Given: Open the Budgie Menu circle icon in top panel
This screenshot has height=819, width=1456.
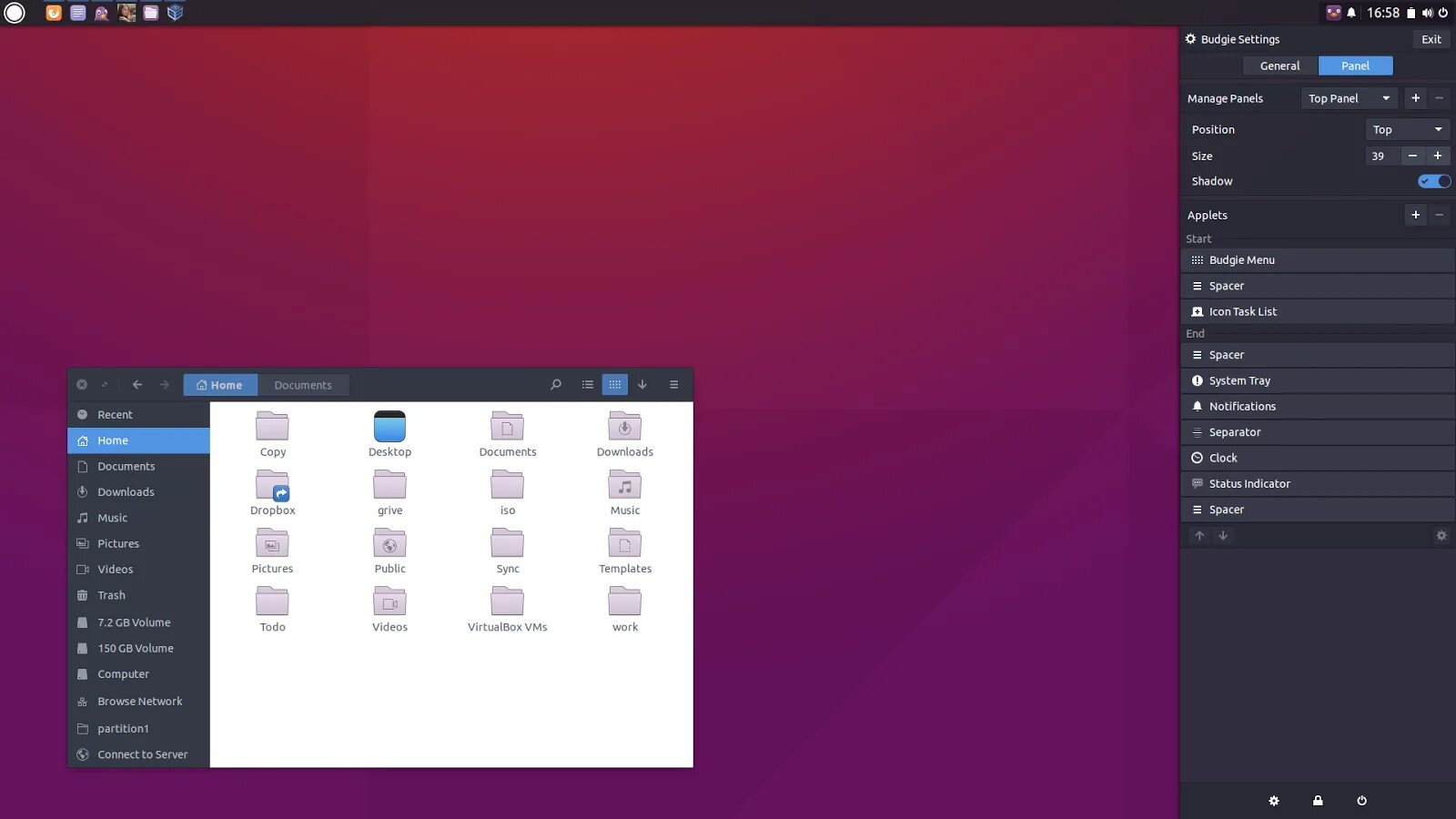Looking at the screenshot, I should coord(14,13).
